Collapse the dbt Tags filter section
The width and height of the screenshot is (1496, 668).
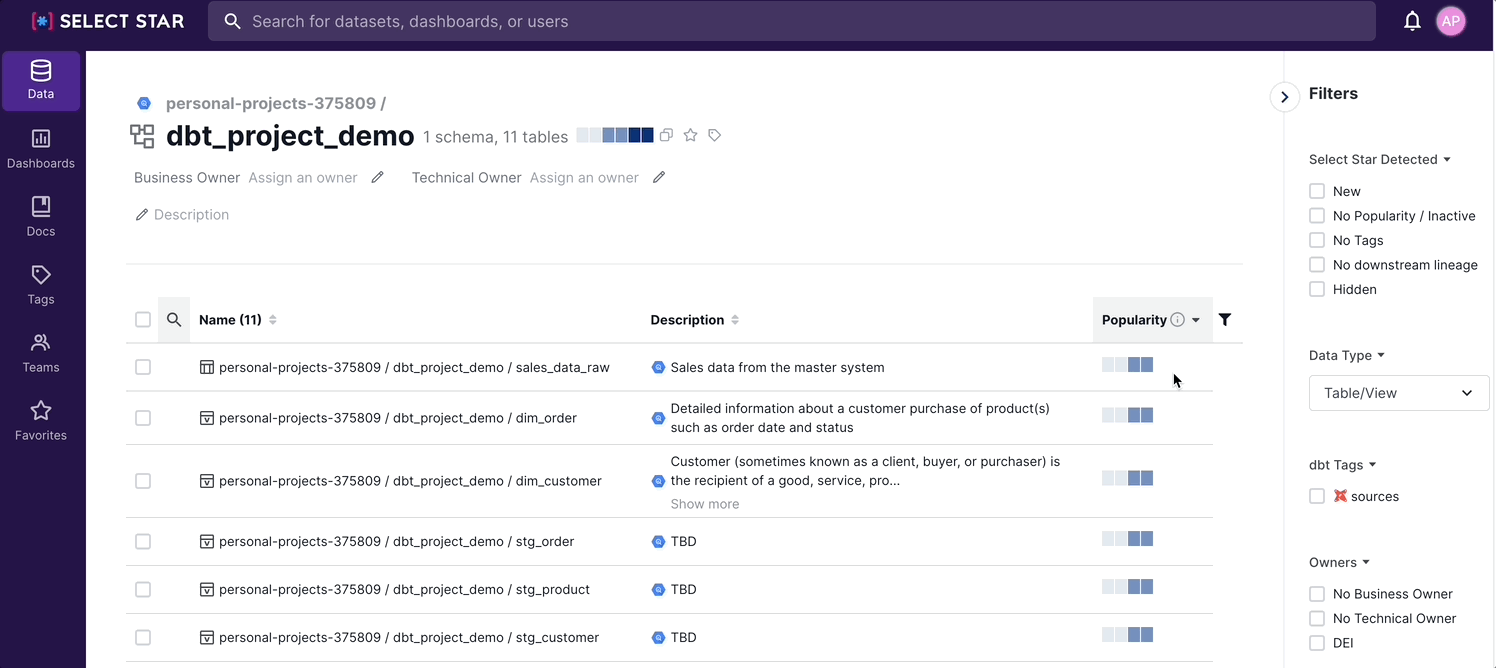coord(1343,465)
